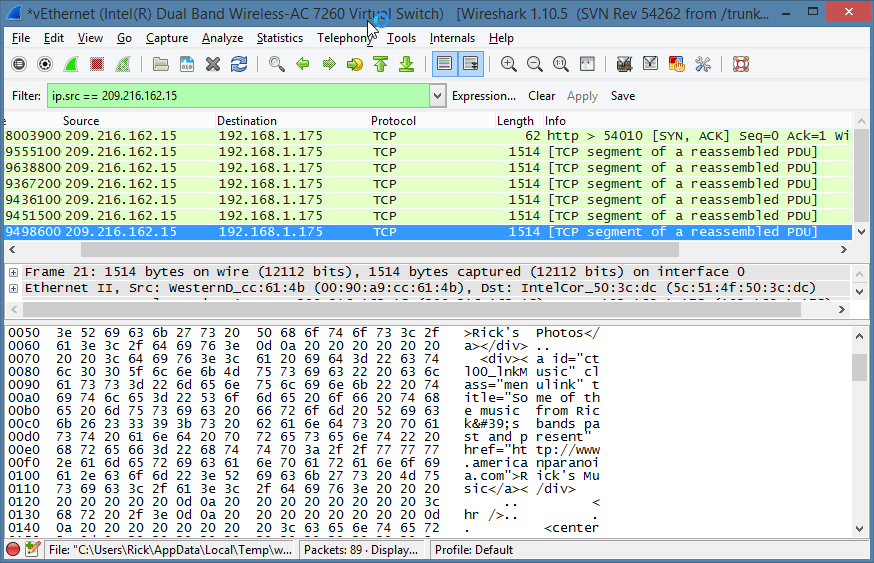Click Expression... filter button
The height and width of the screenshot is (563, 874).
[484, 96]
